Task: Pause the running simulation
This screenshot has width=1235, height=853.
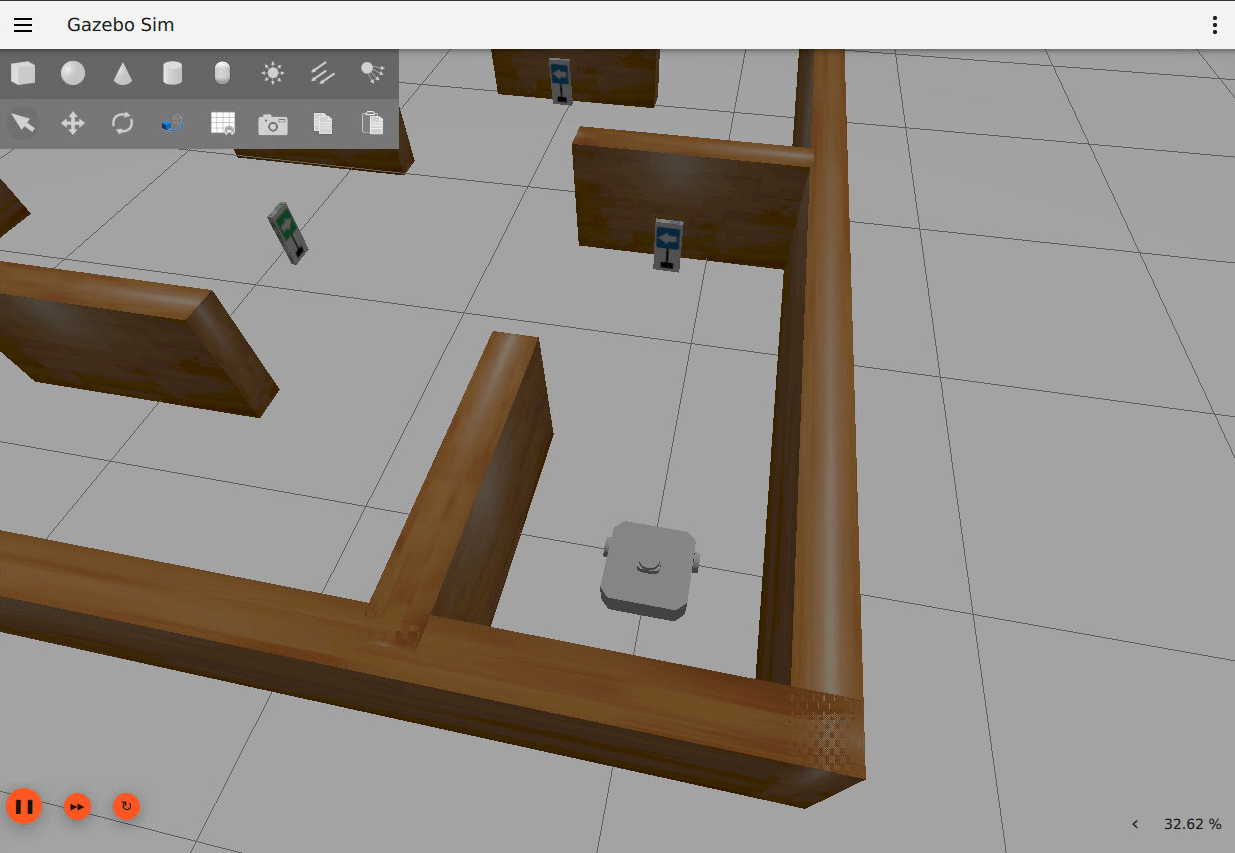Action: coord(24,806)
